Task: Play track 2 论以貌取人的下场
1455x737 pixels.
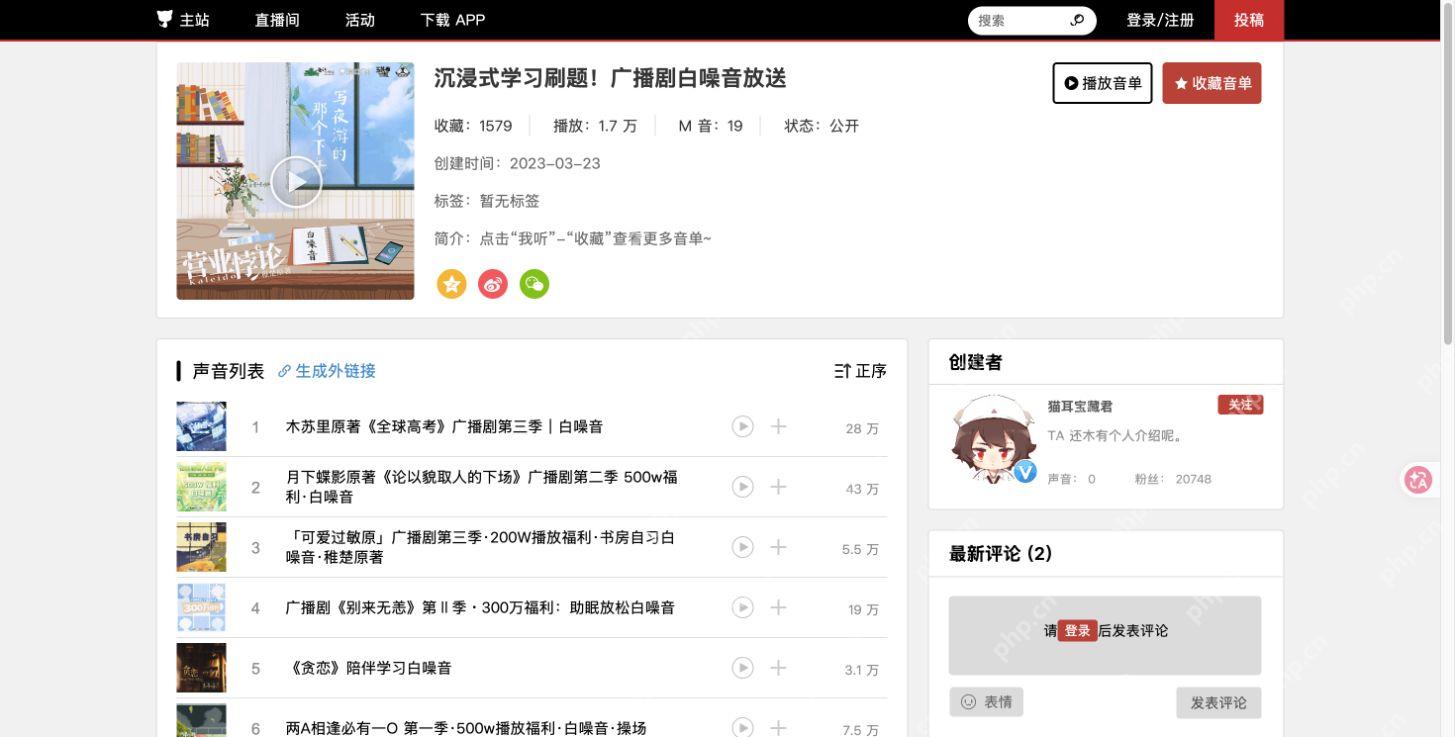Action: tap(742, 486)
